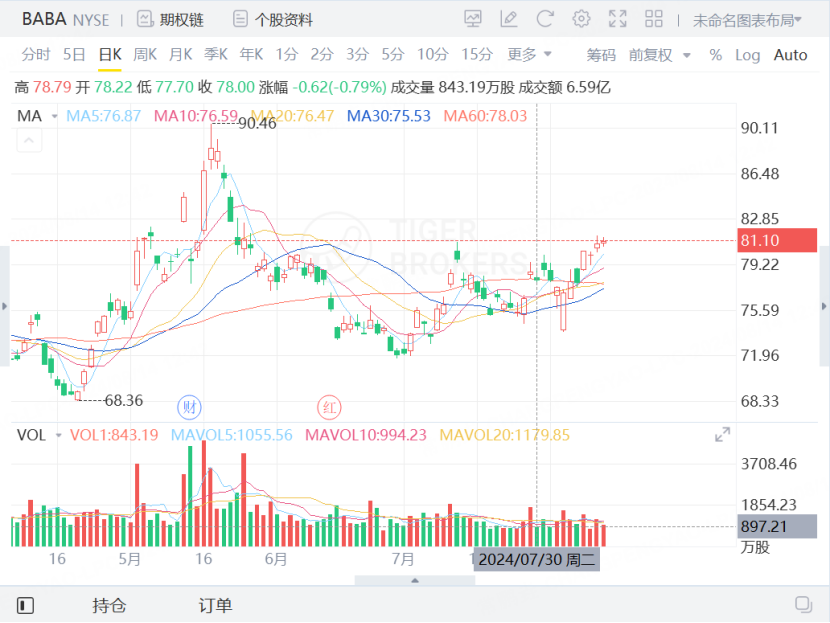The height and width of the screenshot is (623, 830).
Task: Toggle fullscreen chart icon
Action: click(x=617, y=19)
